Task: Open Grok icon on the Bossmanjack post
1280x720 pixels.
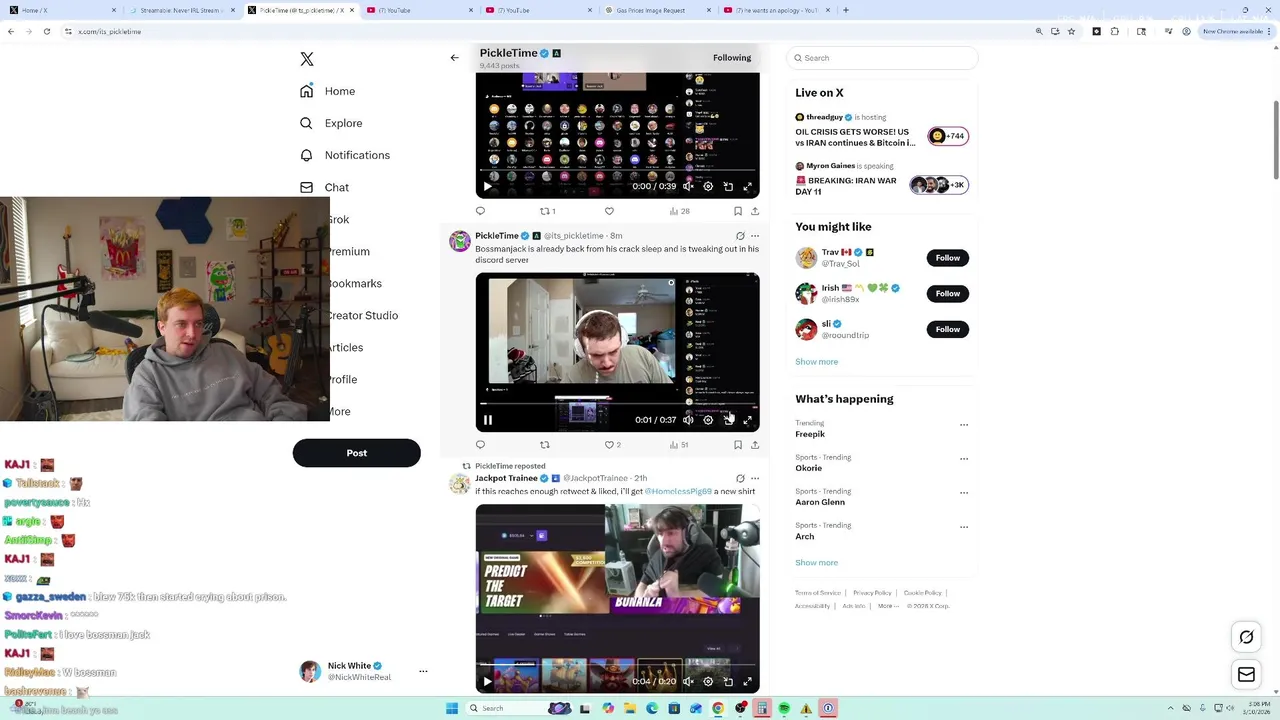Action: [x=740, y=236]
